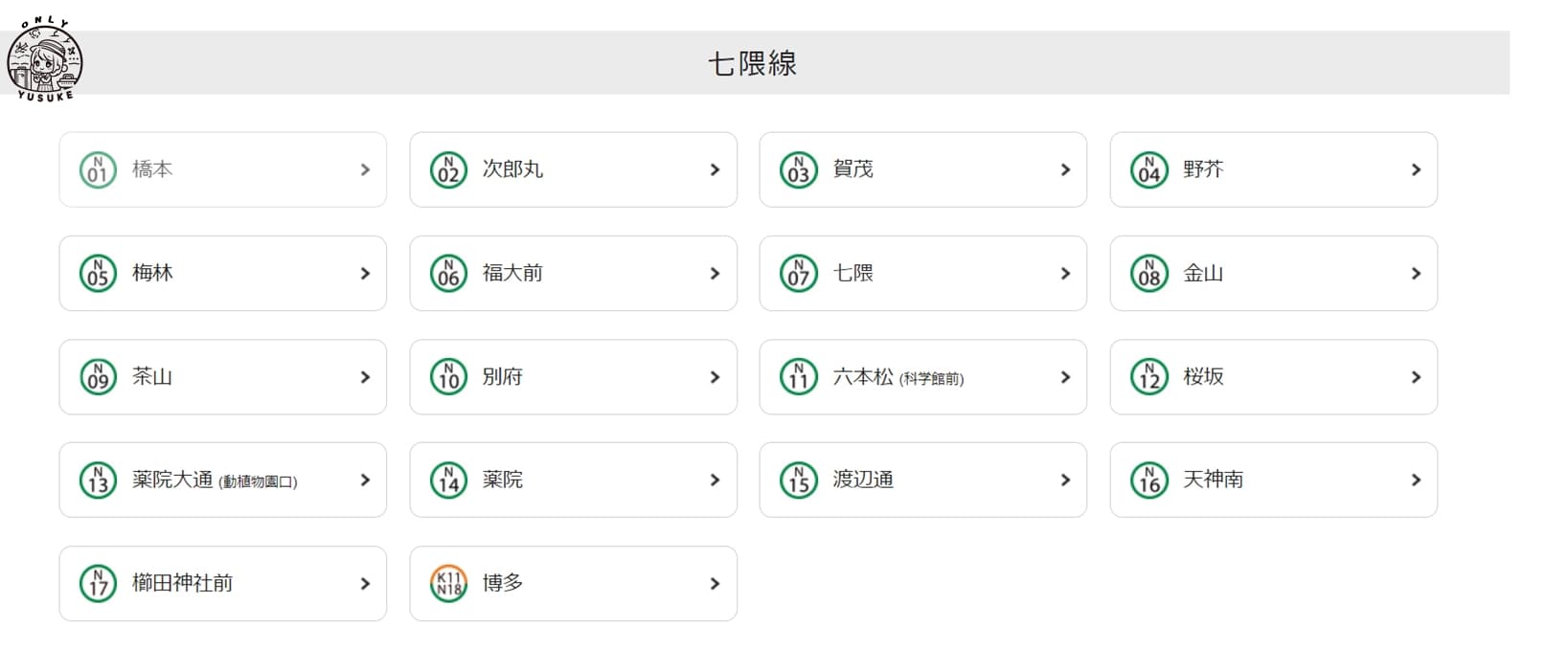The height and width of the screenshot is (670, 1568).
Task: Open 薬院大通 (動植物園口) station link
Action: [215, 480]
